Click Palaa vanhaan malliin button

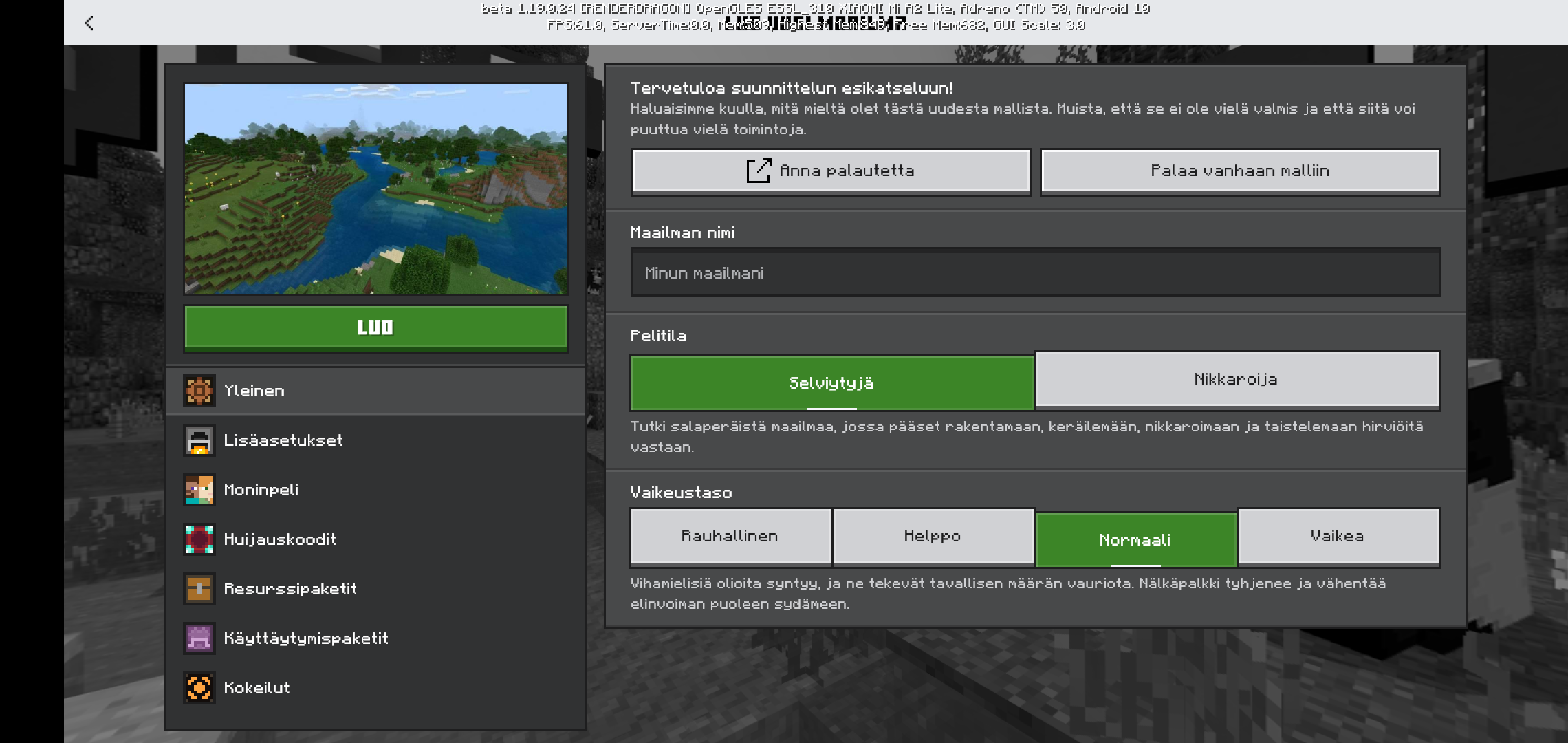(1239, 171)
